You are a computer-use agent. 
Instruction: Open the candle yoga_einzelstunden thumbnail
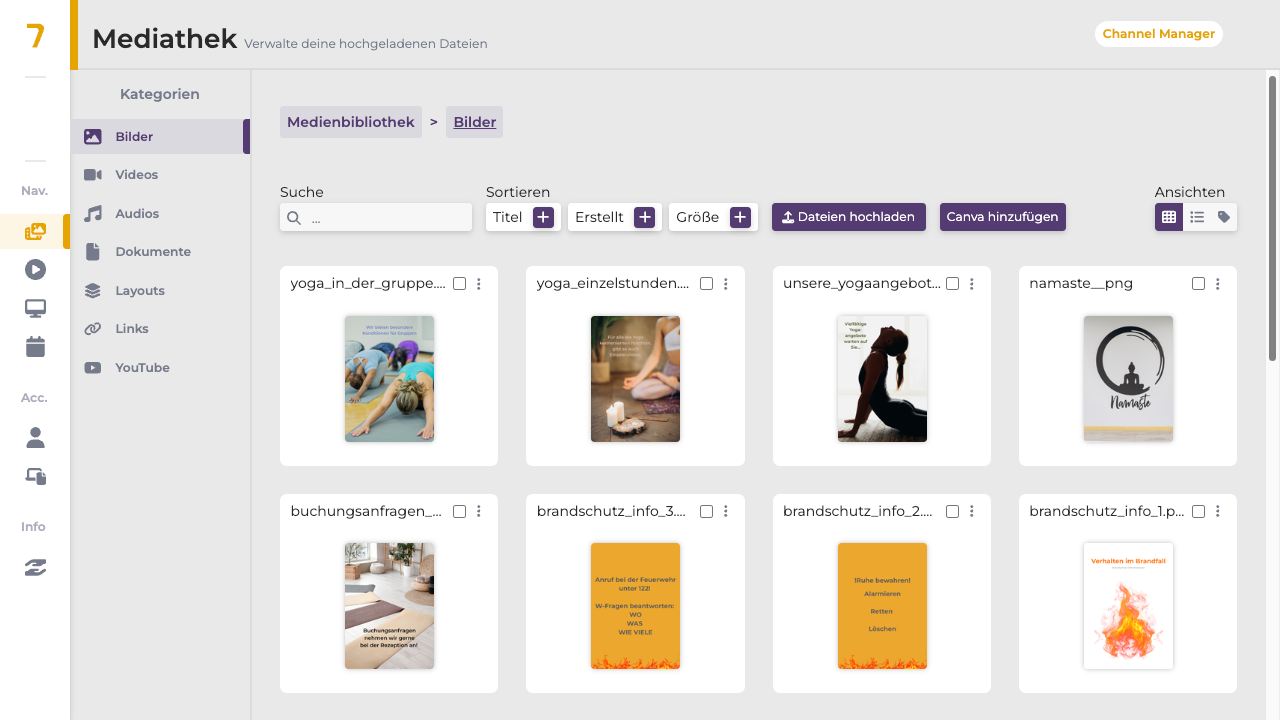click(x=635, y=379)
